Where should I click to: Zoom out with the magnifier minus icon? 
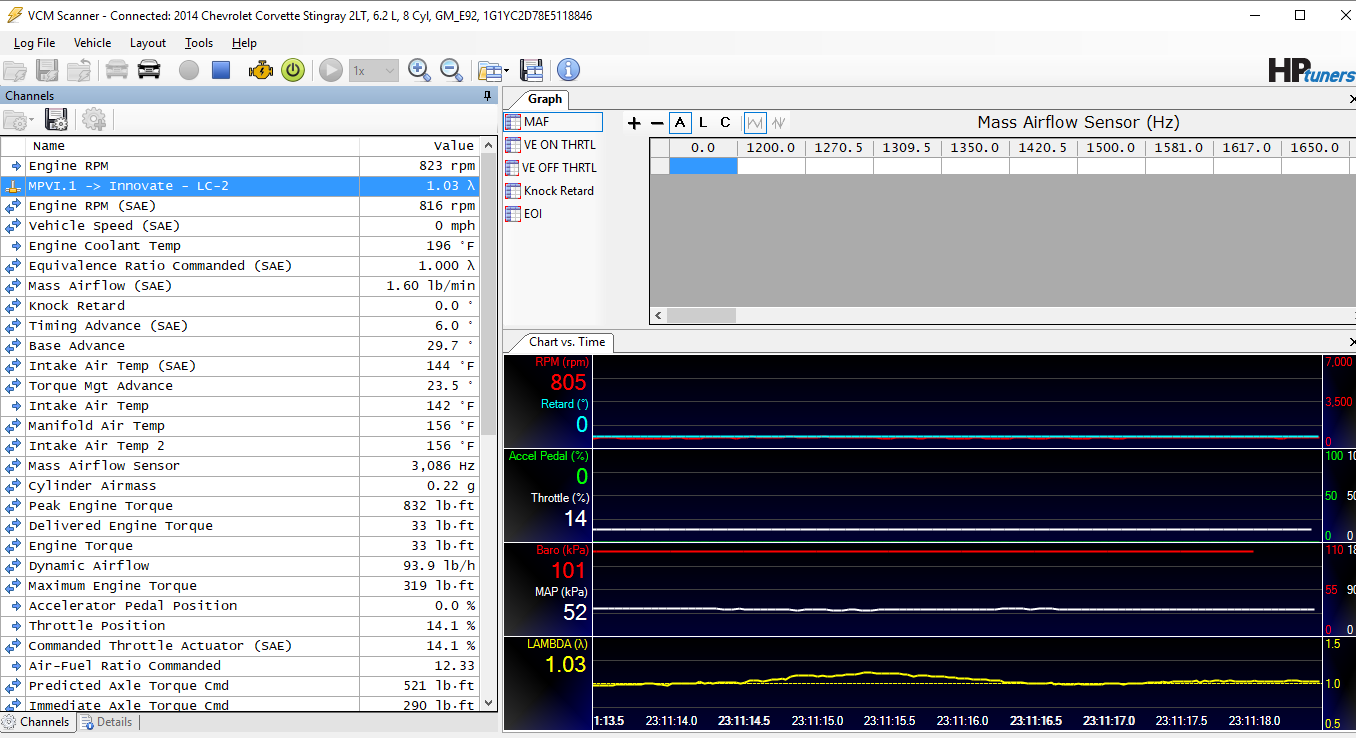pyautogui.click(x=452, y=70)
